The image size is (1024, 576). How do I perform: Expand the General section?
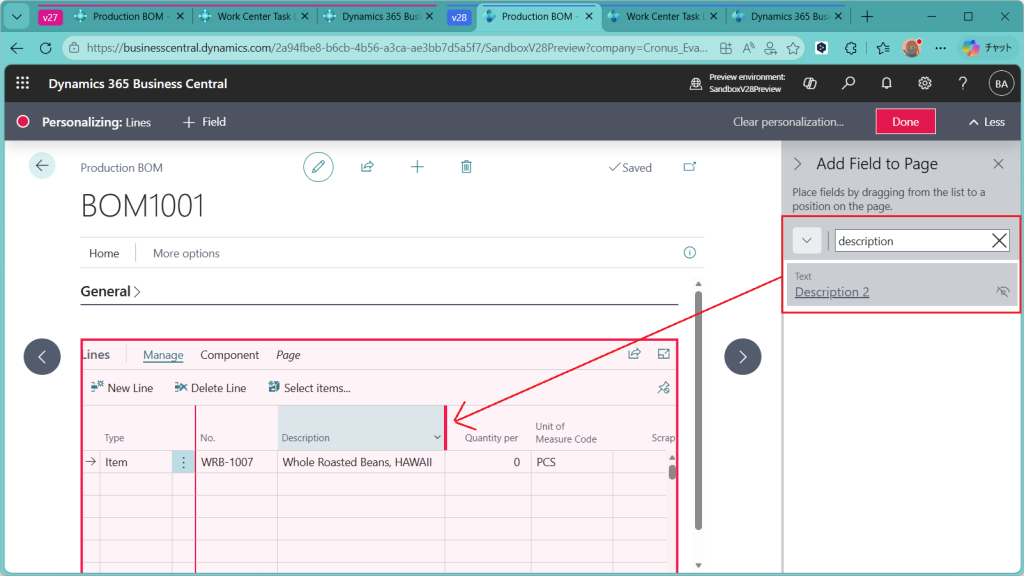(110, 291)
